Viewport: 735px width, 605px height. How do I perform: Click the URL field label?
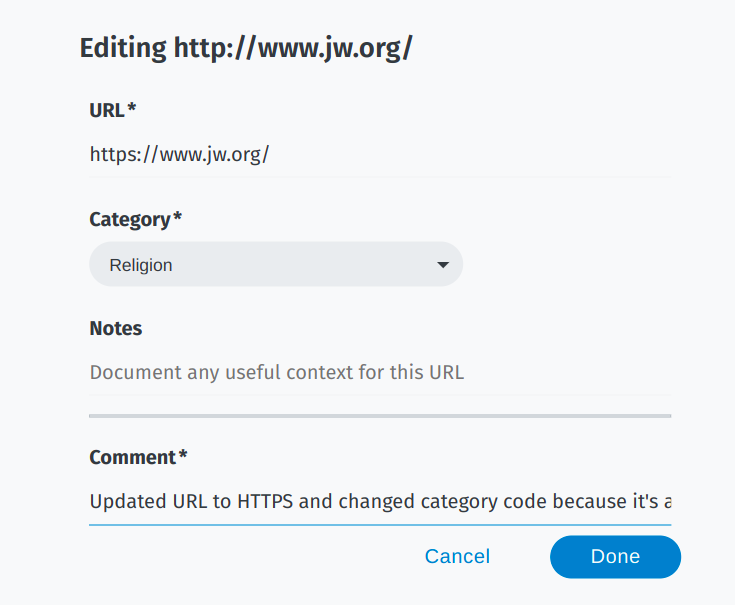106,110
